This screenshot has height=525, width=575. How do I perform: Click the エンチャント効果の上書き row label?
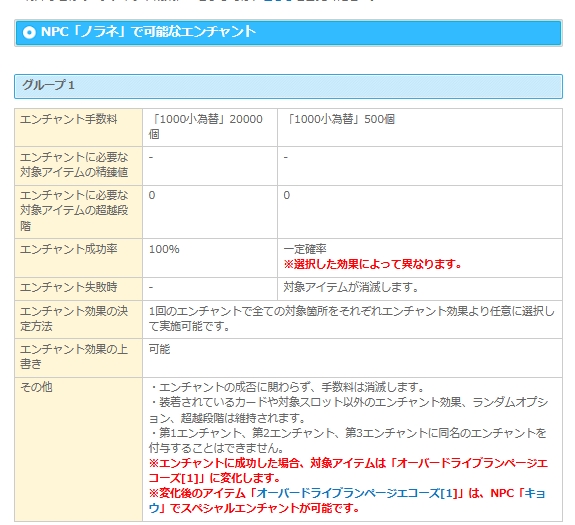coord(78,358)
